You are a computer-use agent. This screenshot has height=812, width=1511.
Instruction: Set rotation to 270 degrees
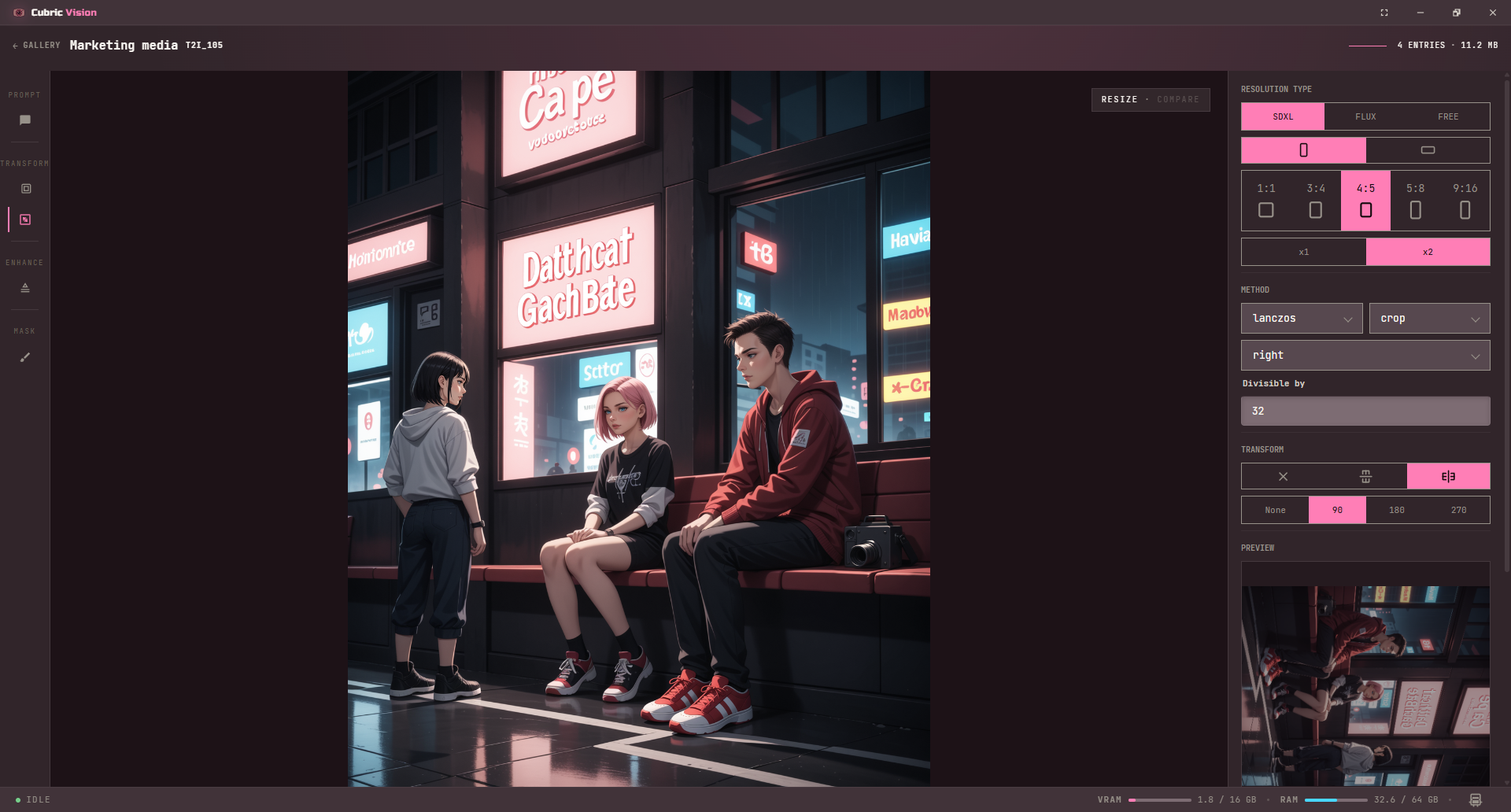1458,510
